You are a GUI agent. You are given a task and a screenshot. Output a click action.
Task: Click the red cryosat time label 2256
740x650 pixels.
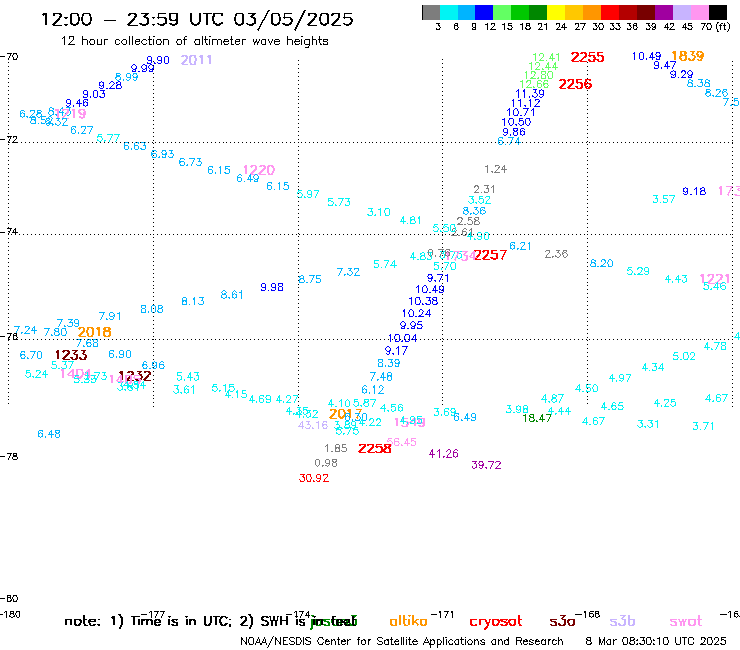pyautogui.click(x=575, y=84)
